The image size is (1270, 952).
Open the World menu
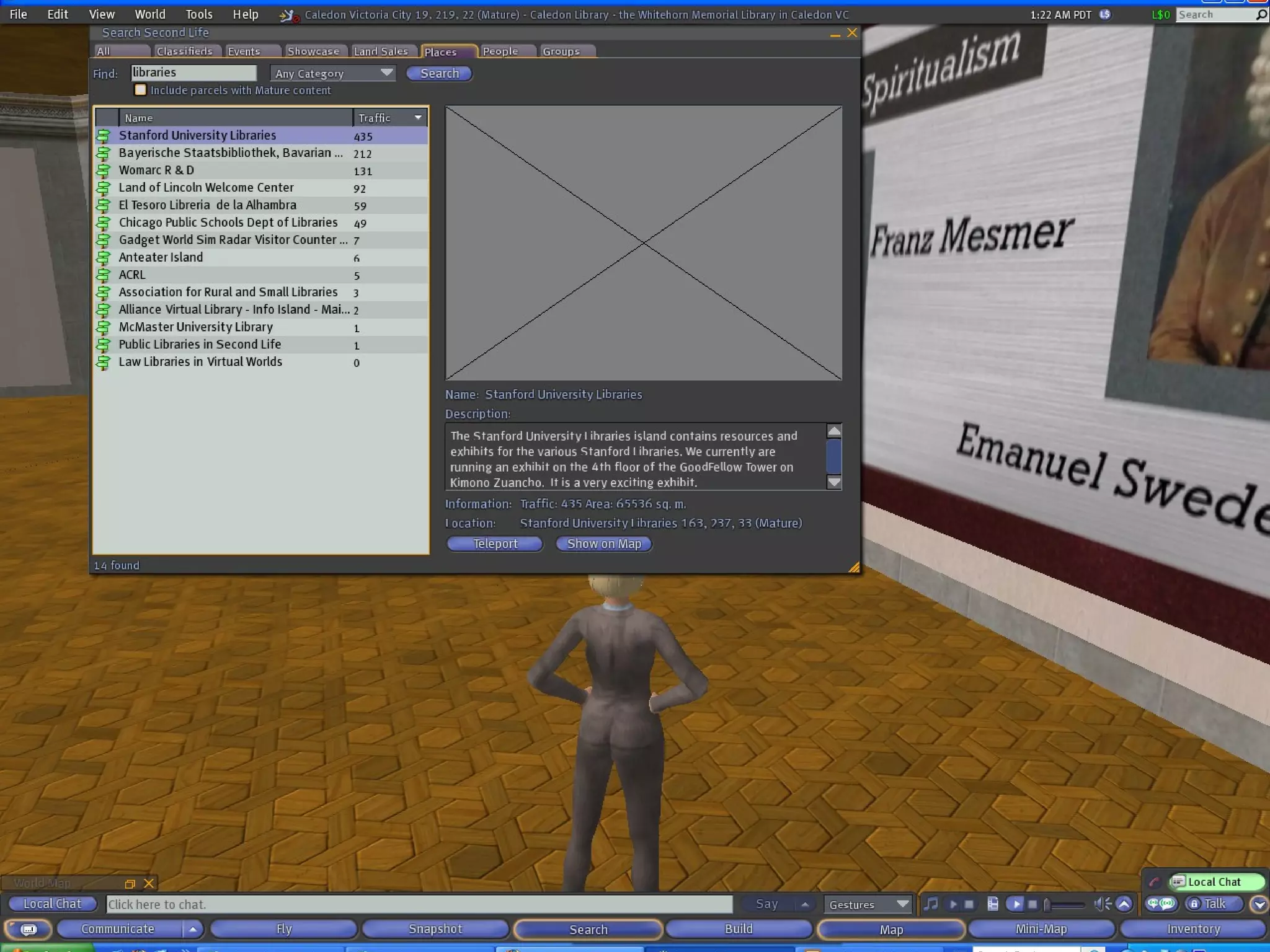pyautogui.click(x=150, y=14)
